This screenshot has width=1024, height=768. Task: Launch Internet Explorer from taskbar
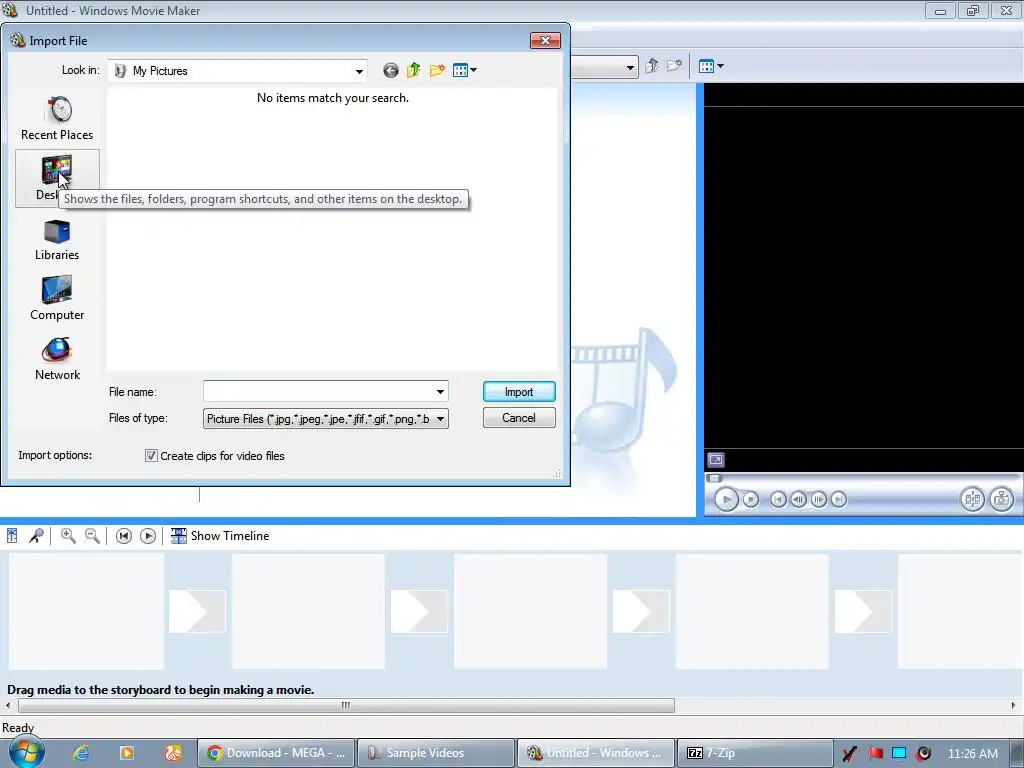tap(81, 753)
